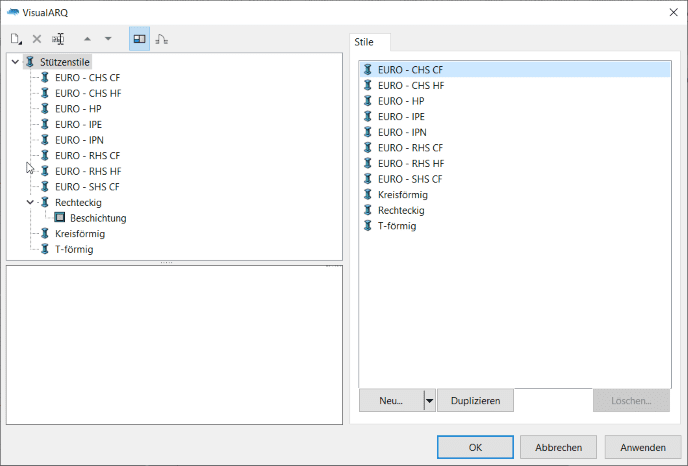Click the empty preview pane

click(x=174, y=345)
